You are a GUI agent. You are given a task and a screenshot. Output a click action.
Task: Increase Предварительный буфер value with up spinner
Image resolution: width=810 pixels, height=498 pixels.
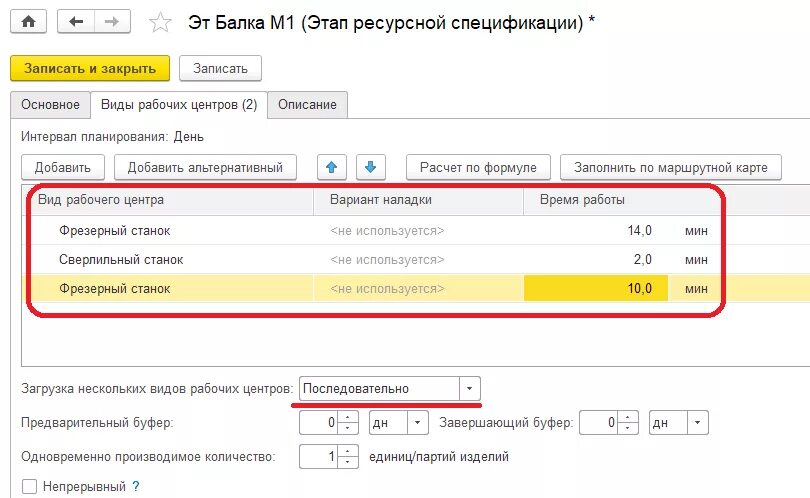(x=348, y=417)
